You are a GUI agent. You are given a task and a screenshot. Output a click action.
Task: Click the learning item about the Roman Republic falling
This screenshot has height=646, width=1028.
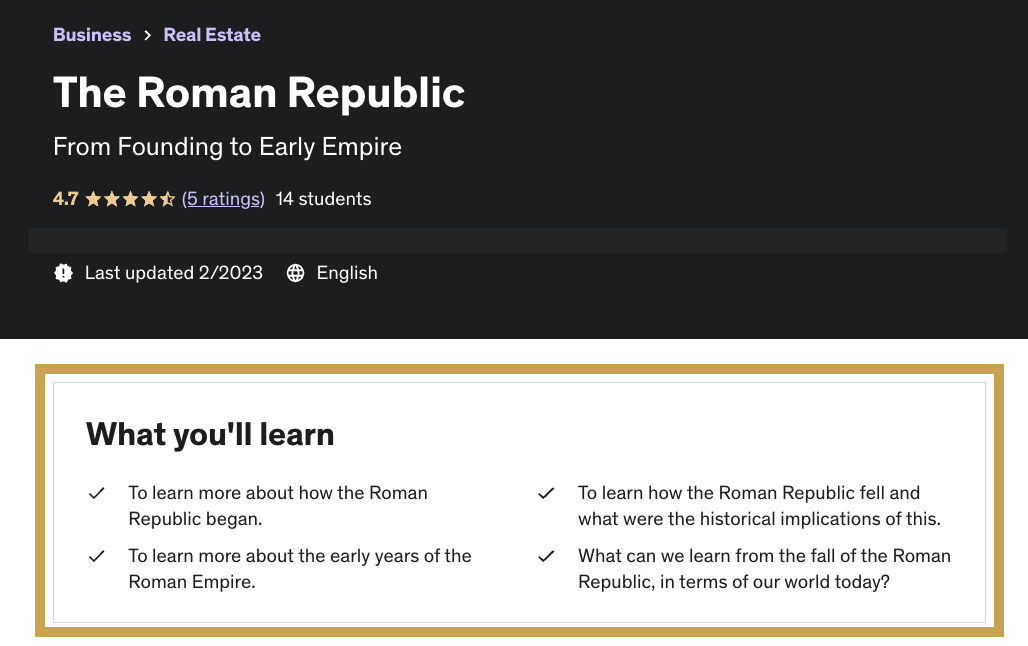(x=759, y=506)
